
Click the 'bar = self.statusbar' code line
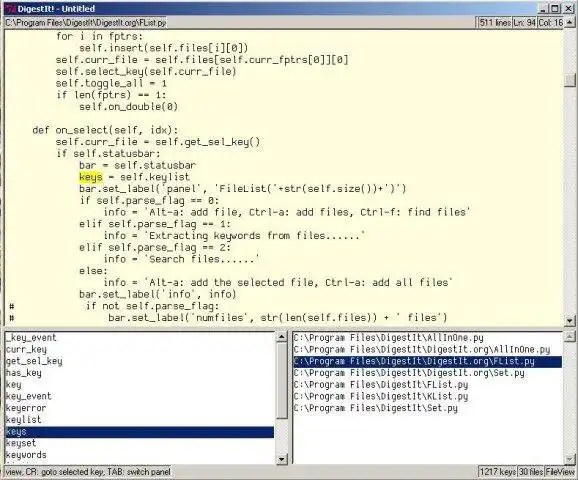point(137,166)
